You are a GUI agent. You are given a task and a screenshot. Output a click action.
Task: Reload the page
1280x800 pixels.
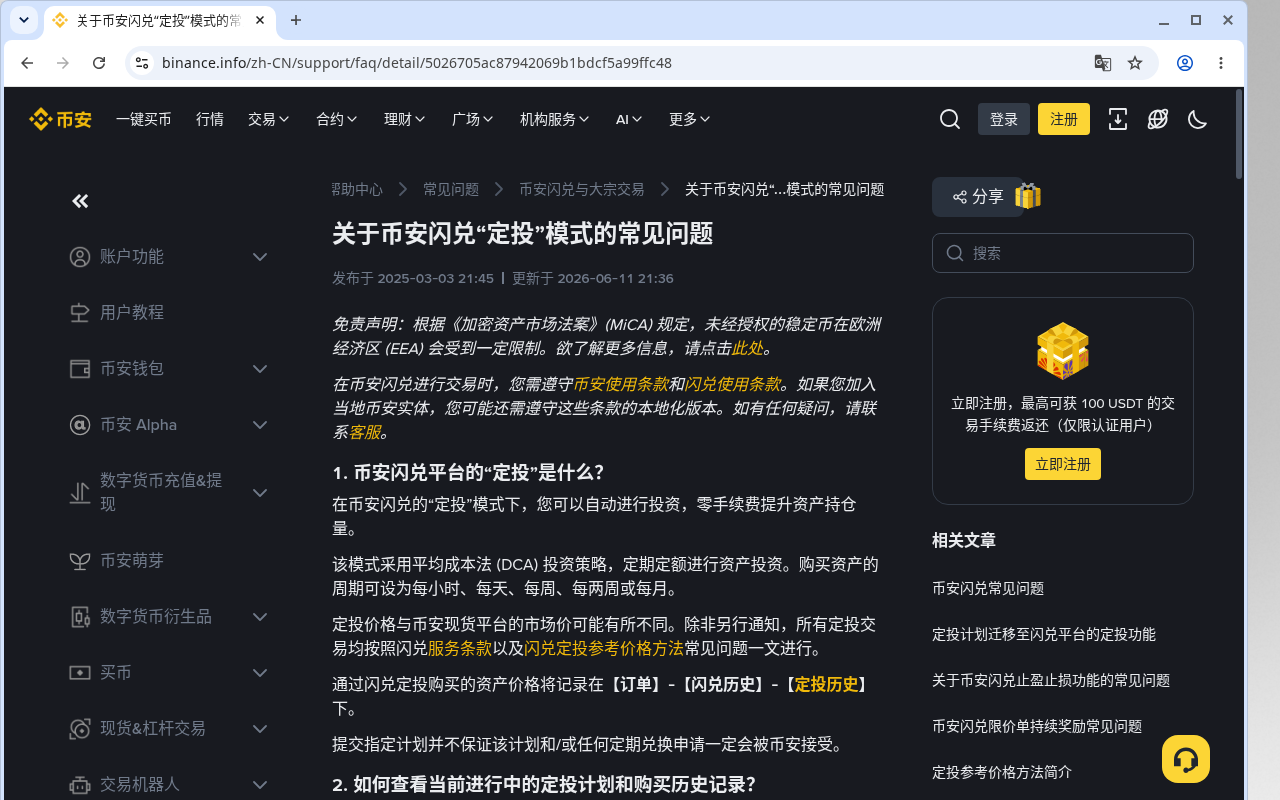click(x=99, y=63)
